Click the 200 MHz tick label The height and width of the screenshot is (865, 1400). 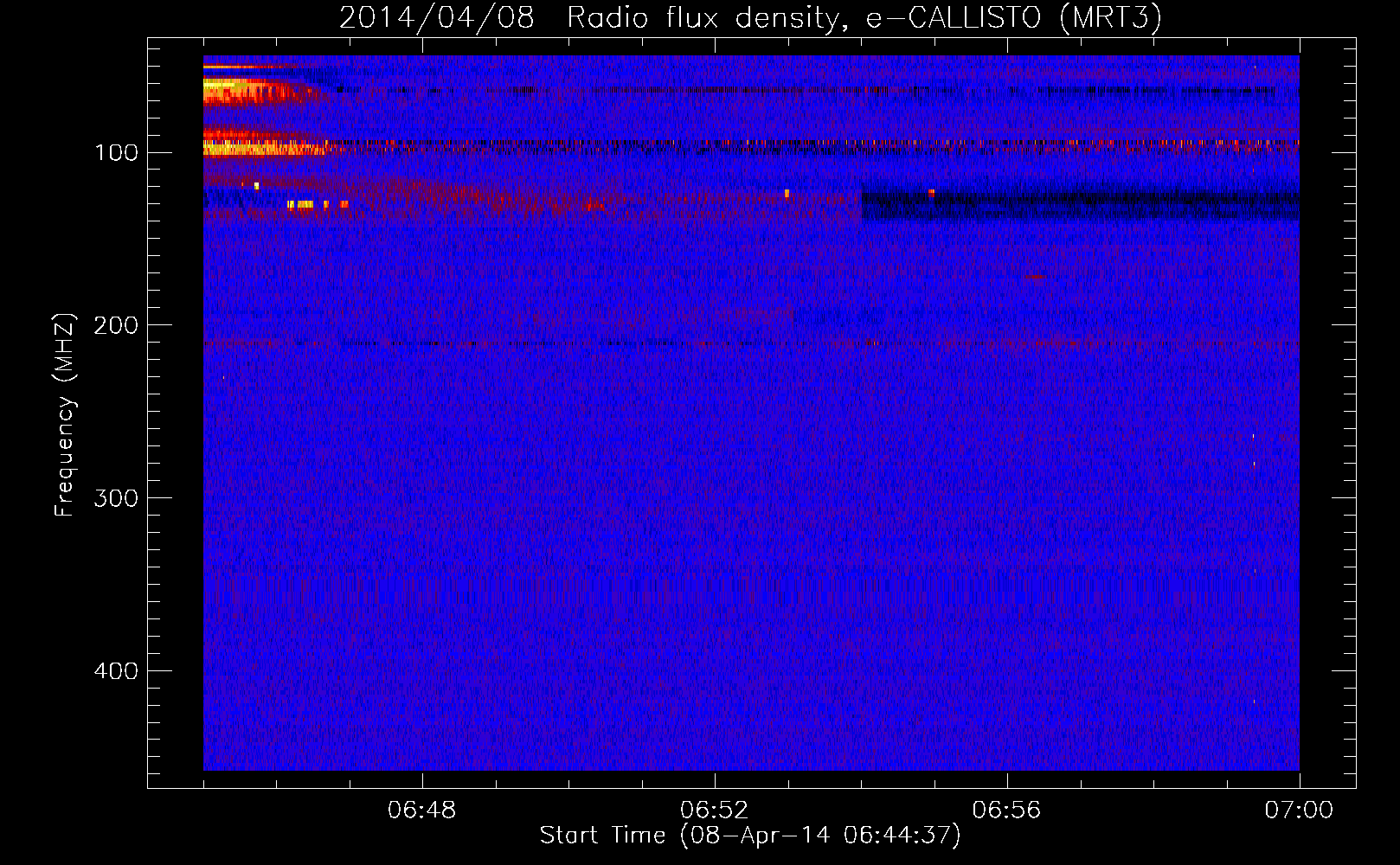point(116,325)
